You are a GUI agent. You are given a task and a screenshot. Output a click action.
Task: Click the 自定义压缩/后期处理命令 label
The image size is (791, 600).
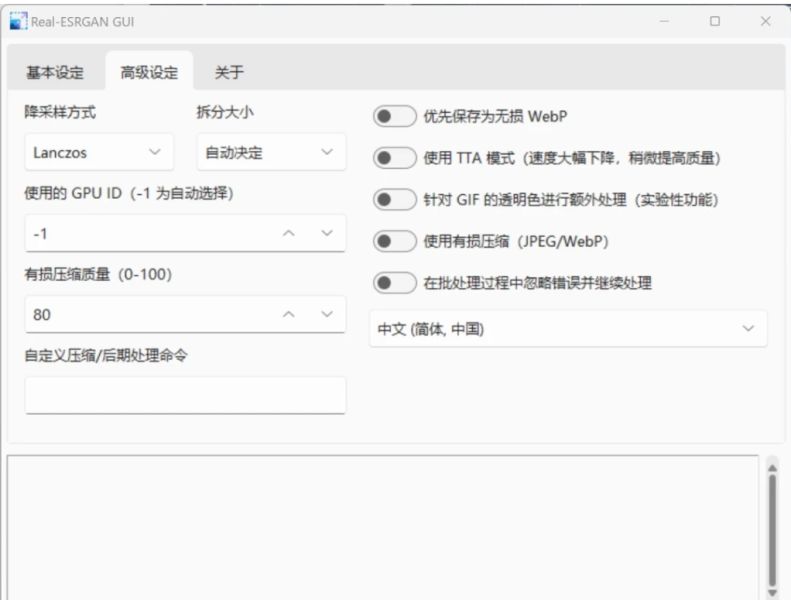[x=106, y=355]
